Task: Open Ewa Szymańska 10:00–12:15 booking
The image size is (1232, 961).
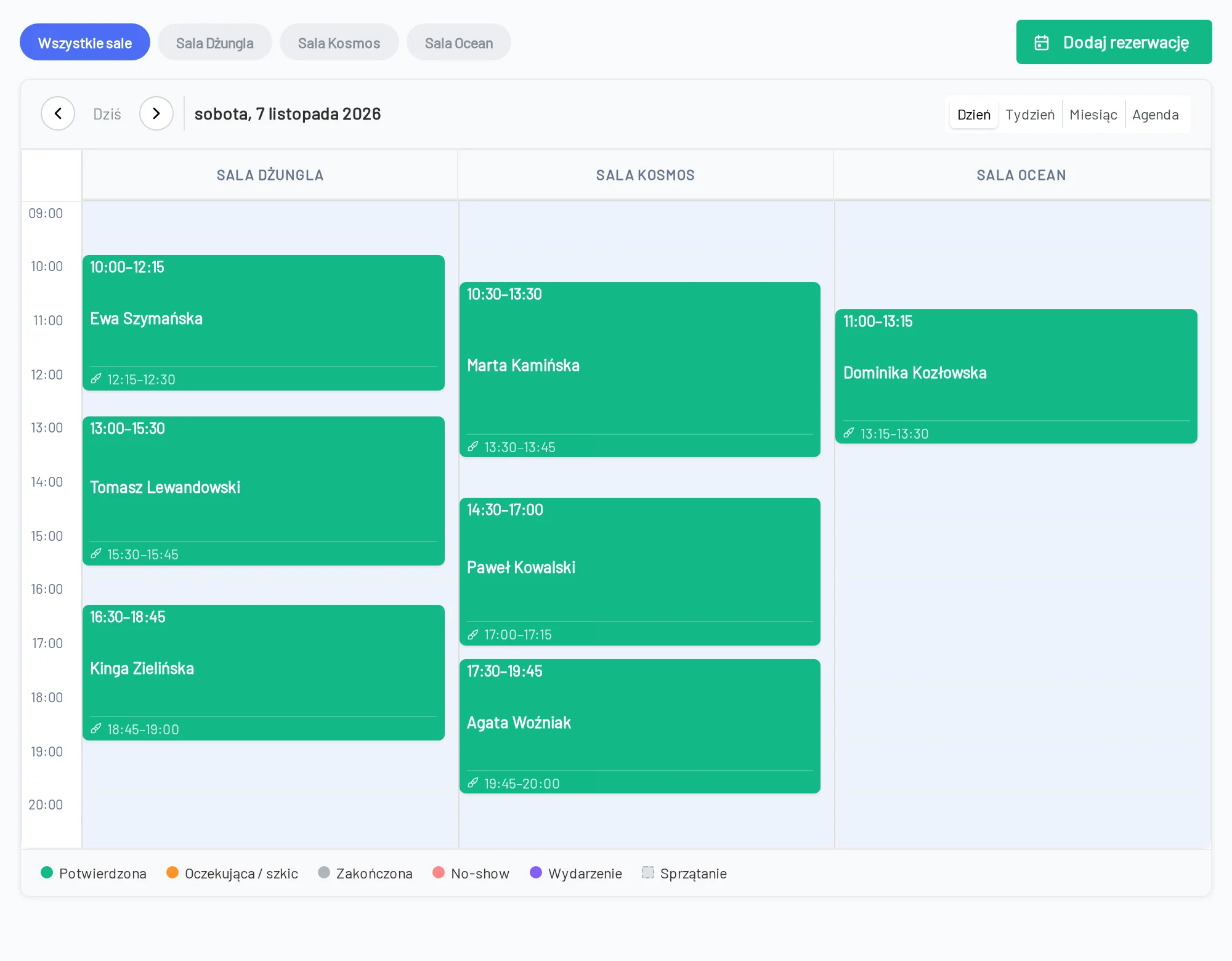Action: click(264, 323)
